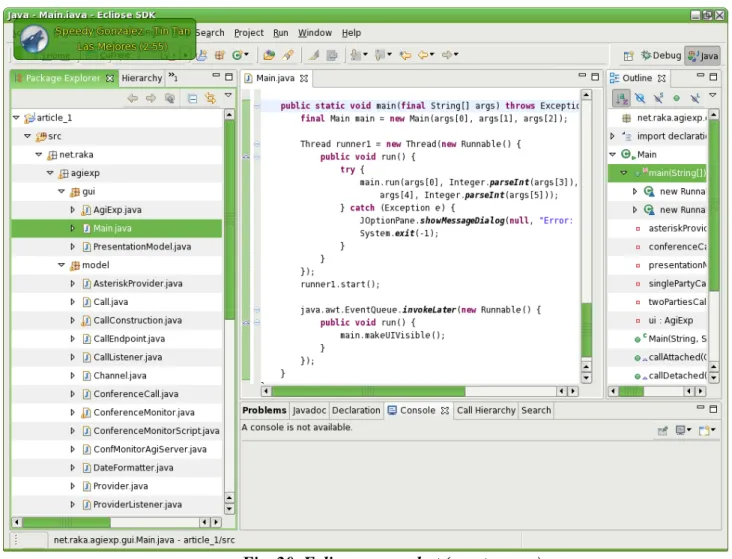Show hidden tabs chevron beside Hierarchy
732x559 pixels.
[173, 76]
